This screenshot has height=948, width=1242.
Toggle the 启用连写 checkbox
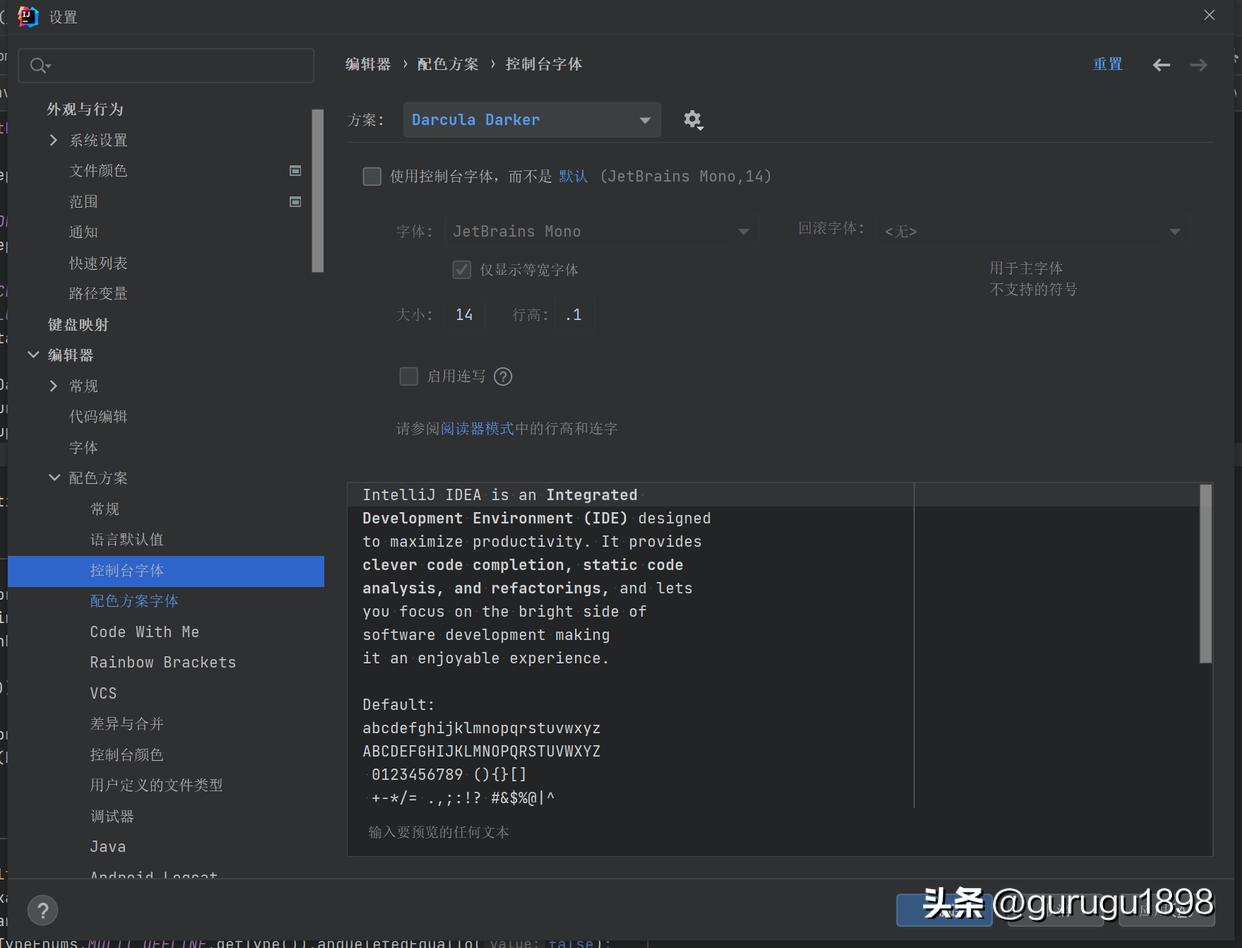point(408,376)
